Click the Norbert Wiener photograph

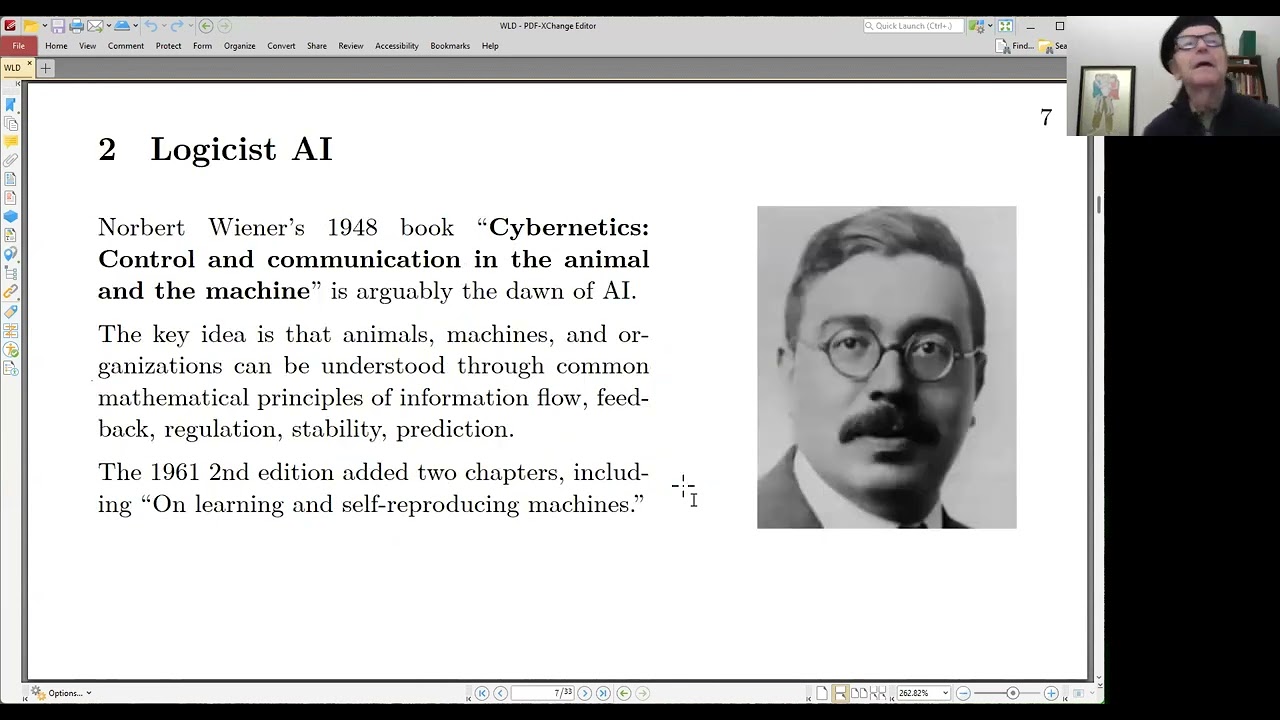point(887,367)
